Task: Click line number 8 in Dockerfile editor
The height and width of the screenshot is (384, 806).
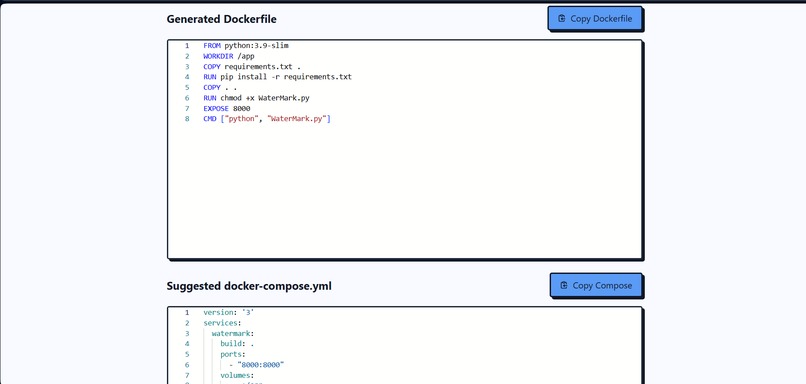Action: click(187, 119)
